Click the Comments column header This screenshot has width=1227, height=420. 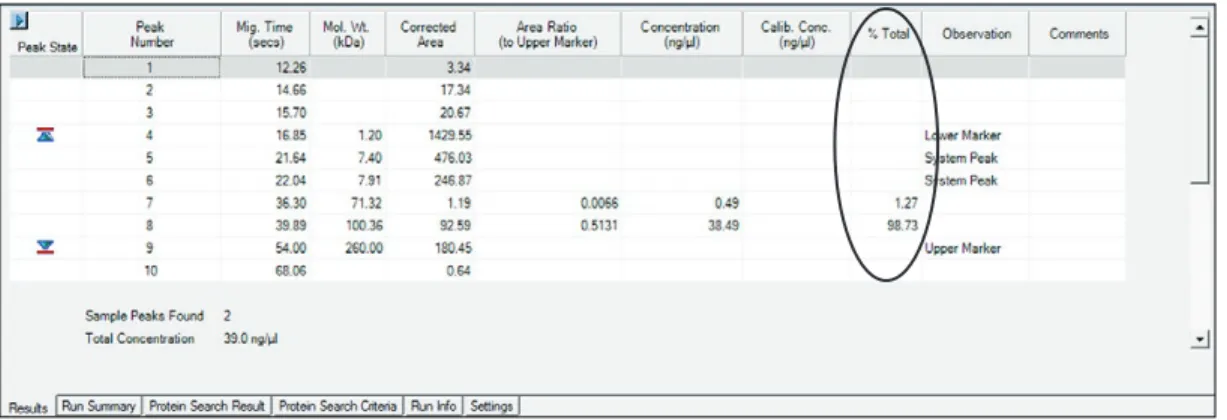(1078, 35)
